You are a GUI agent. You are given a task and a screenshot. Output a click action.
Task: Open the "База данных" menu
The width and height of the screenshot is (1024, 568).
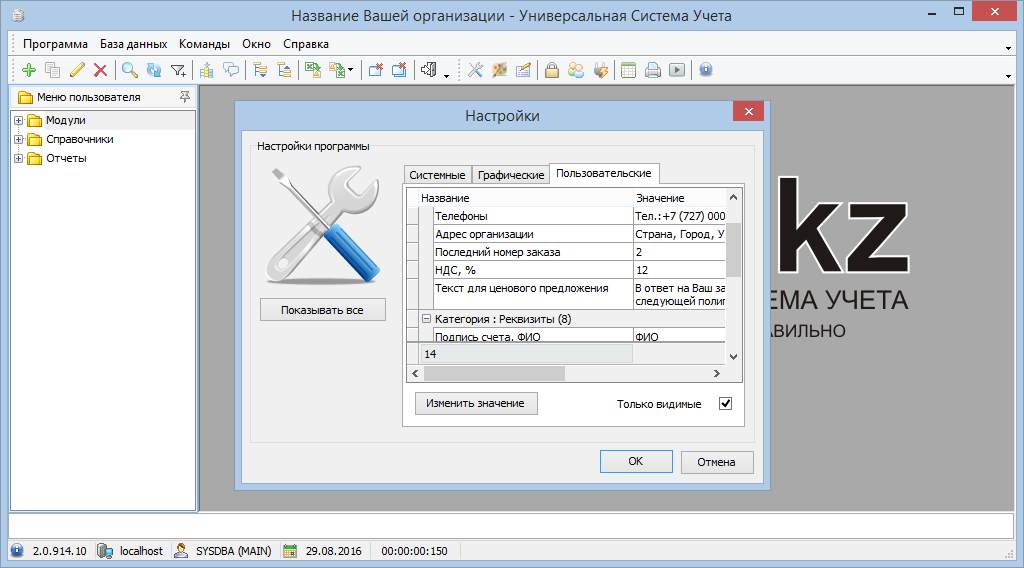point(134,44)
